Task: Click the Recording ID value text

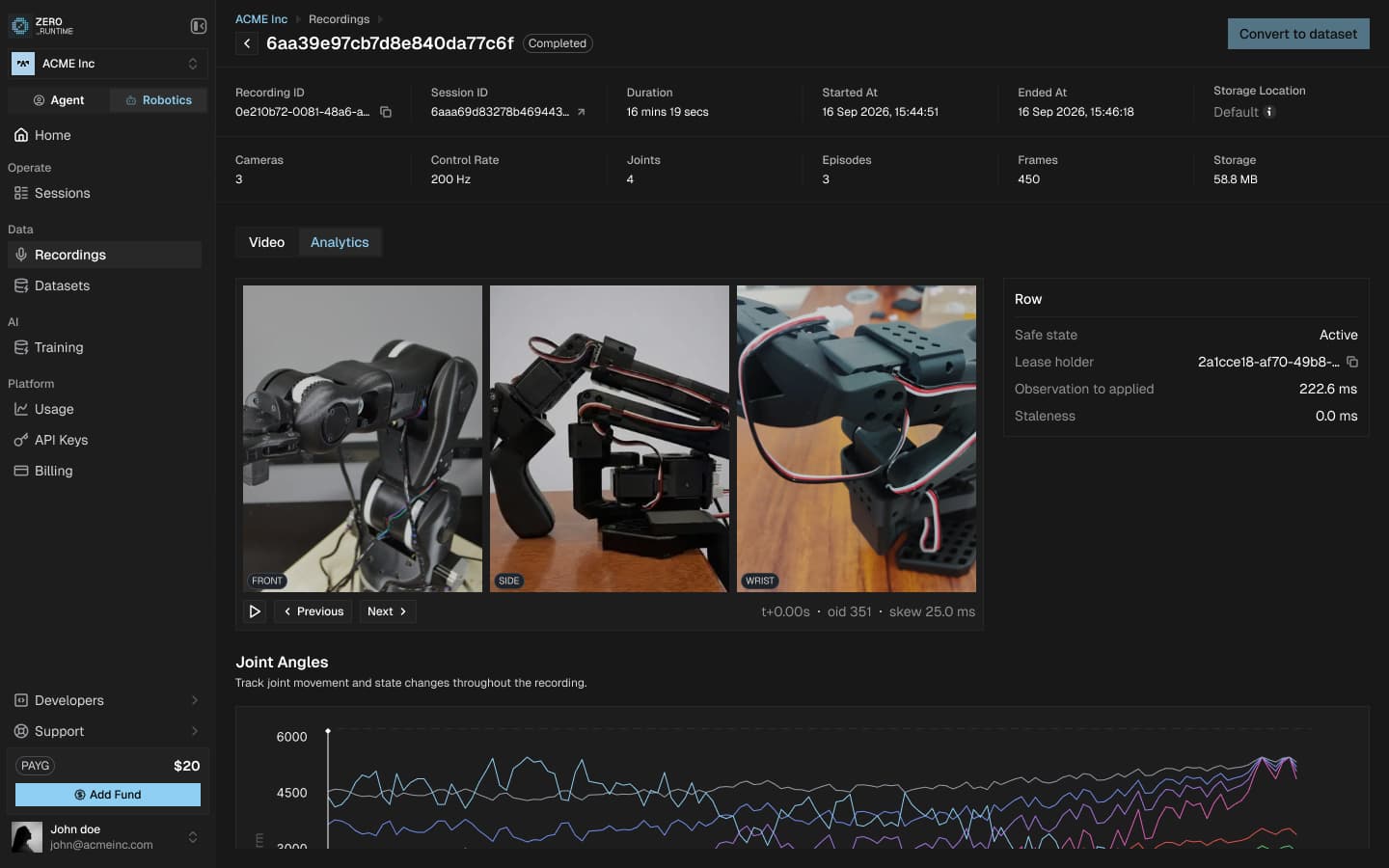Action: pyautogui.click(x=303, y=112)
